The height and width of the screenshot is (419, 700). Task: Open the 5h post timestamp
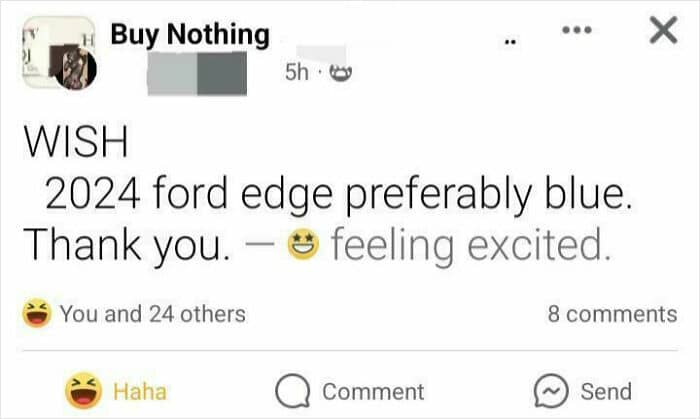297,72
